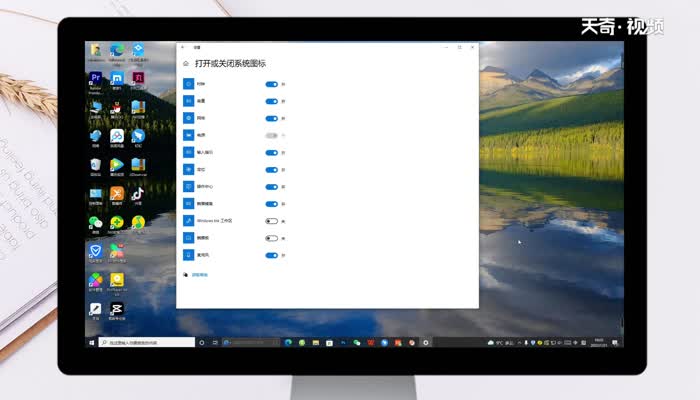
Task: Toggle the 操作中心 (Action Center) switch
Action: 271,186
